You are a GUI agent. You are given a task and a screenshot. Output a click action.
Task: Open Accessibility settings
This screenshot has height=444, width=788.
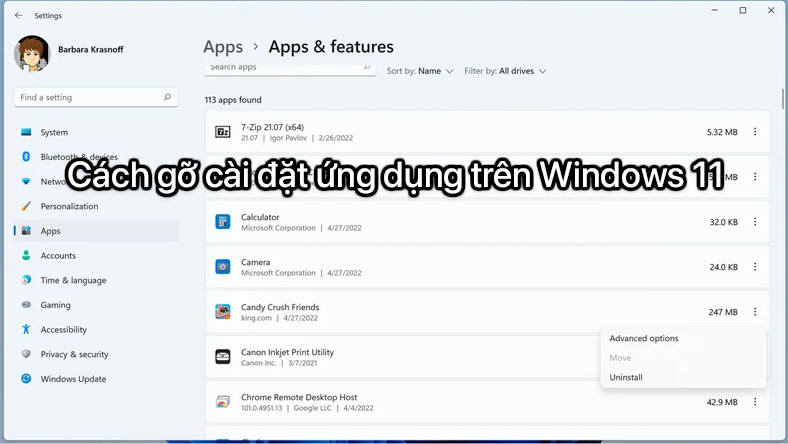(96, 329)
